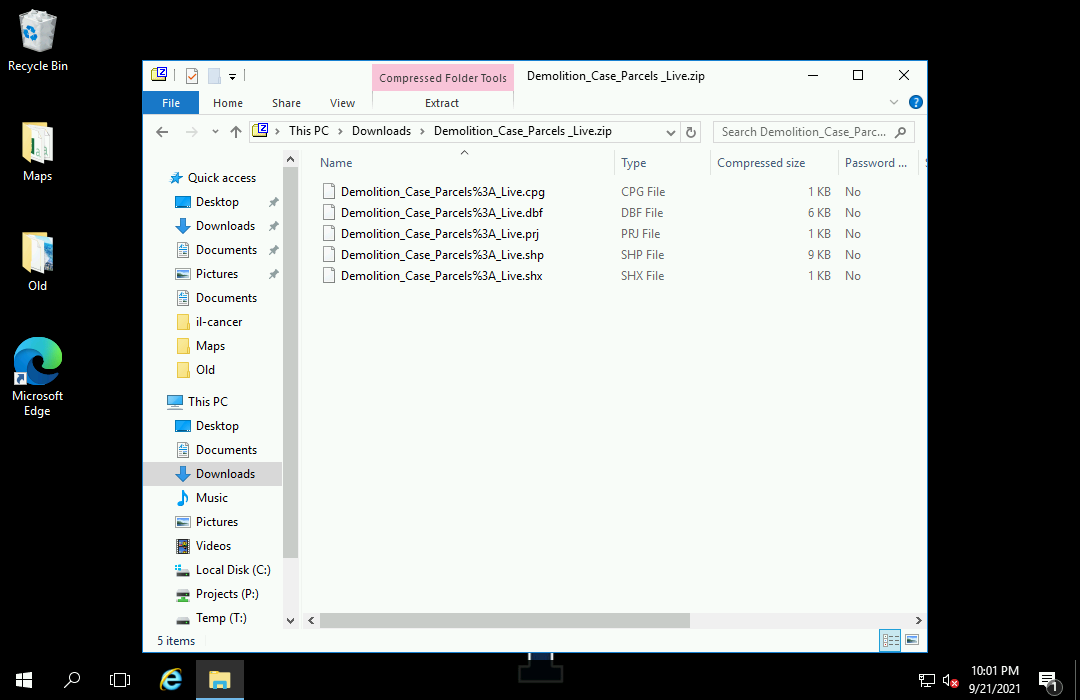Refresh the current folder view
Viewport: 1080px width, 700px height.
tap(691, 132)
